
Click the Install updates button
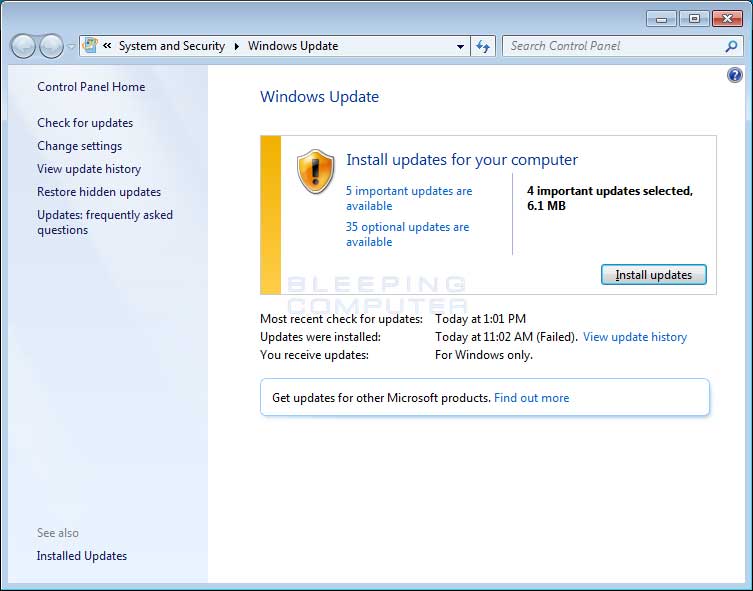tap(654, 275)
